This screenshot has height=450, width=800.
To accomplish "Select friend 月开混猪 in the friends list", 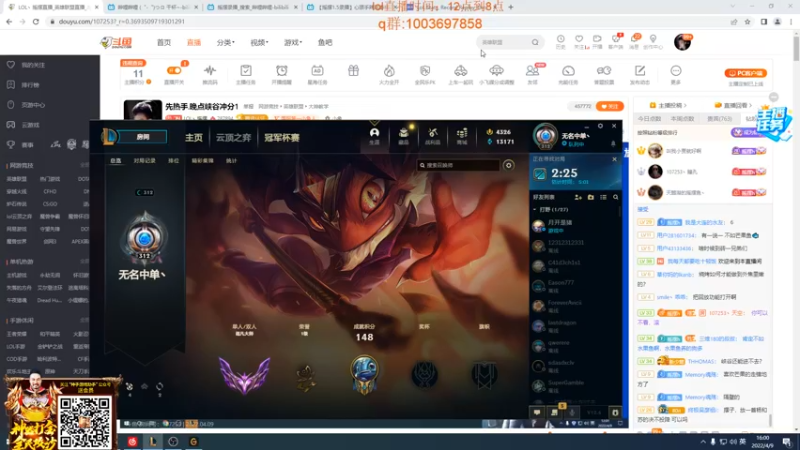I will [575, 226].
